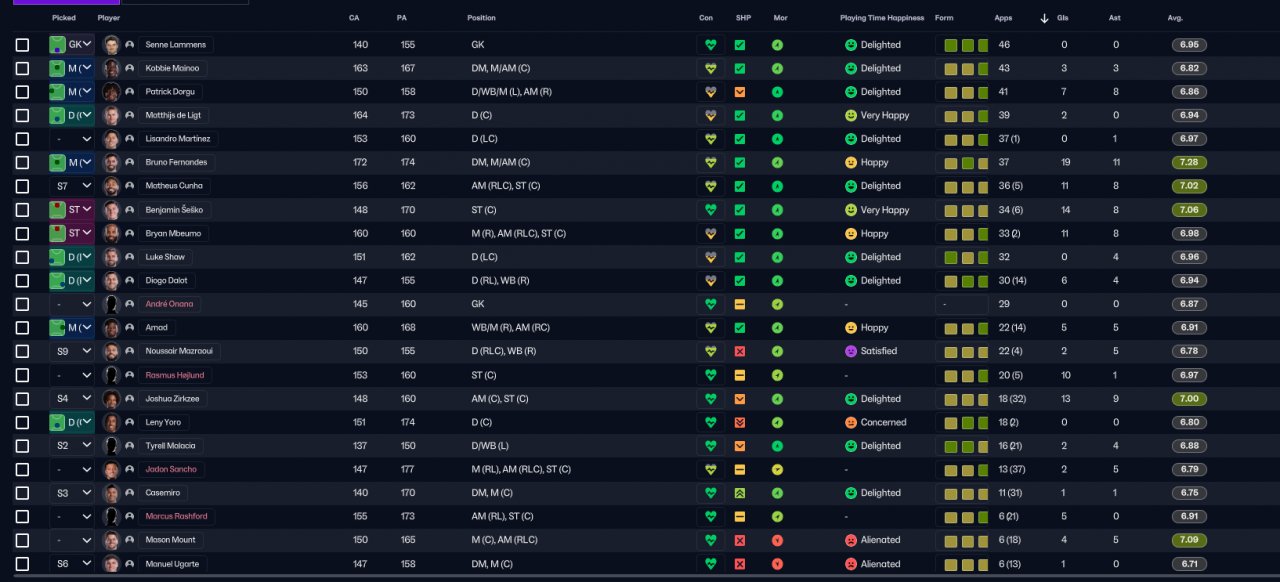Click Mason Mount's 7.09 average rating badge
Viewport: 1280px width, 582px height.
[1190, 540]
